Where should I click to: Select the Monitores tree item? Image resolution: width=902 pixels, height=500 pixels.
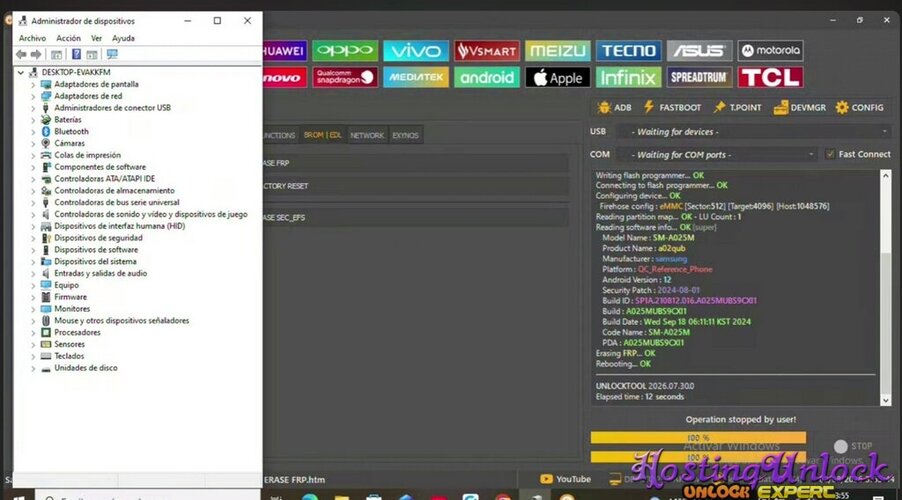click(72, 309)
